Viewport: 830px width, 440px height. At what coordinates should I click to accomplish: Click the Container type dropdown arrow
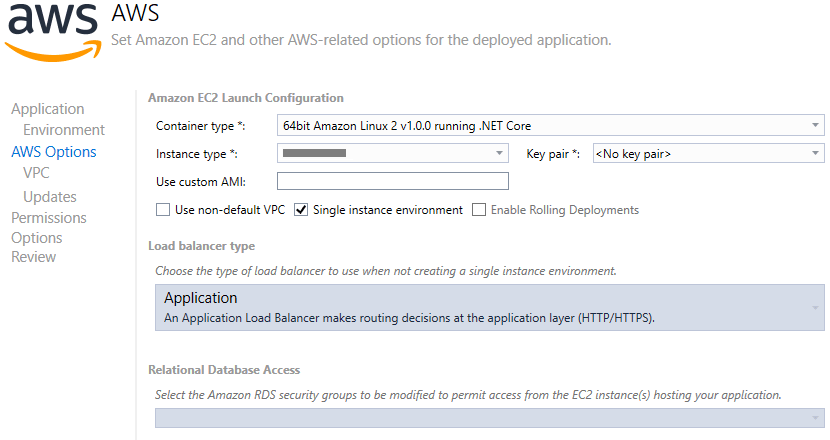(817, 126)
